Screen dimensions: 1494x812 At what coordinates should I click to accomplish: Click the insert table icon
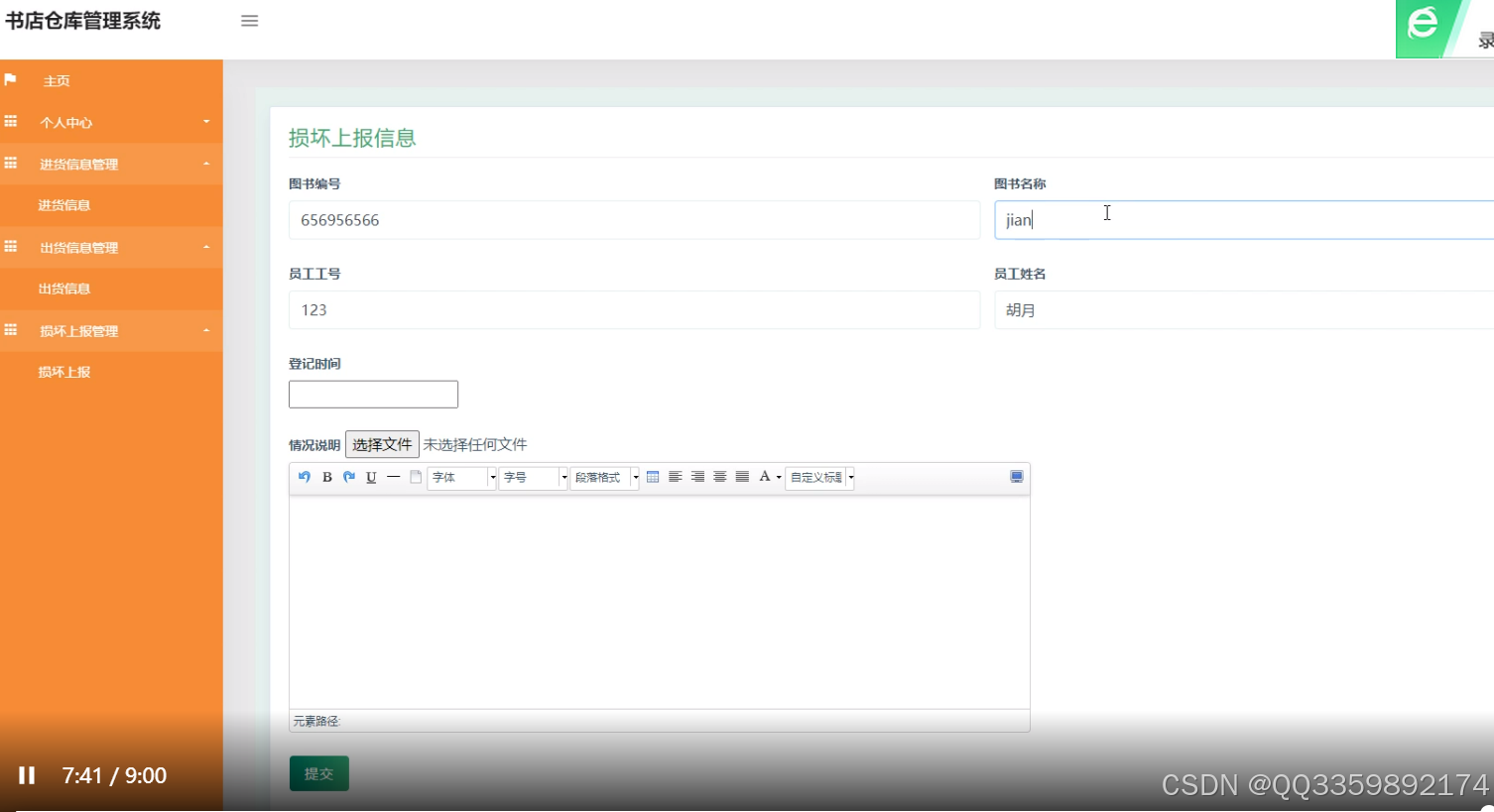click(x=653, y=477)
